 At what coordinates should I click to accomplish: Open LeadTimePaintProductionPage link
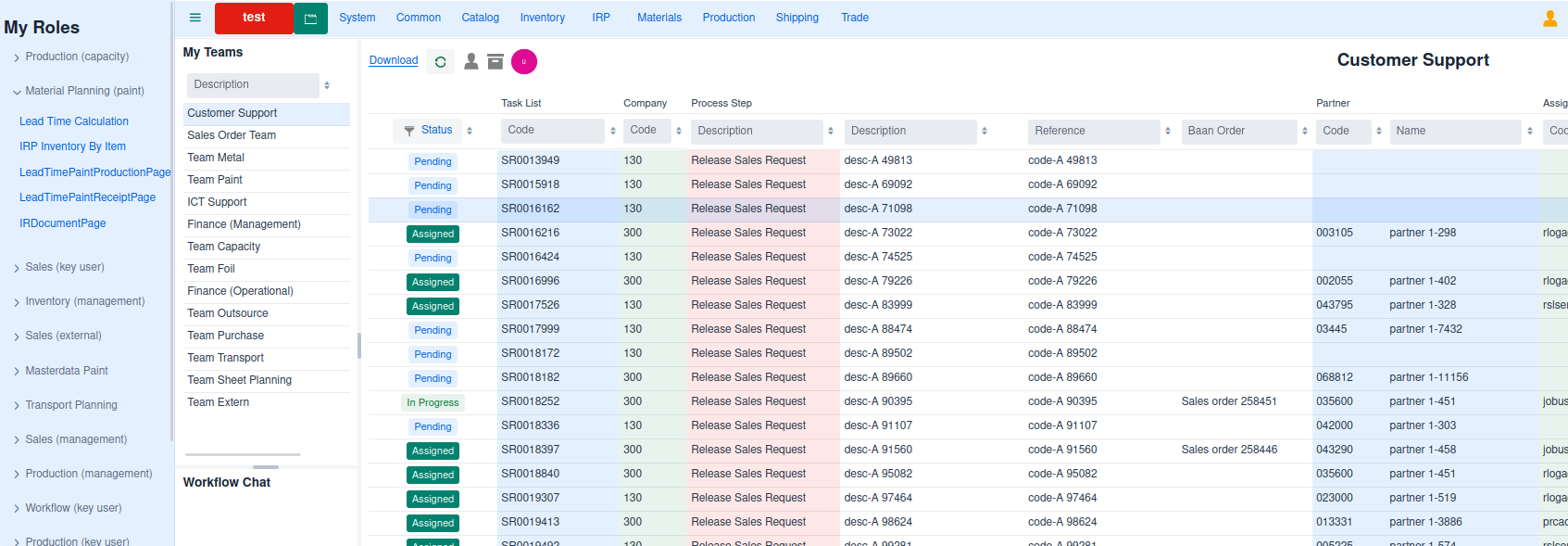point(95,172)
